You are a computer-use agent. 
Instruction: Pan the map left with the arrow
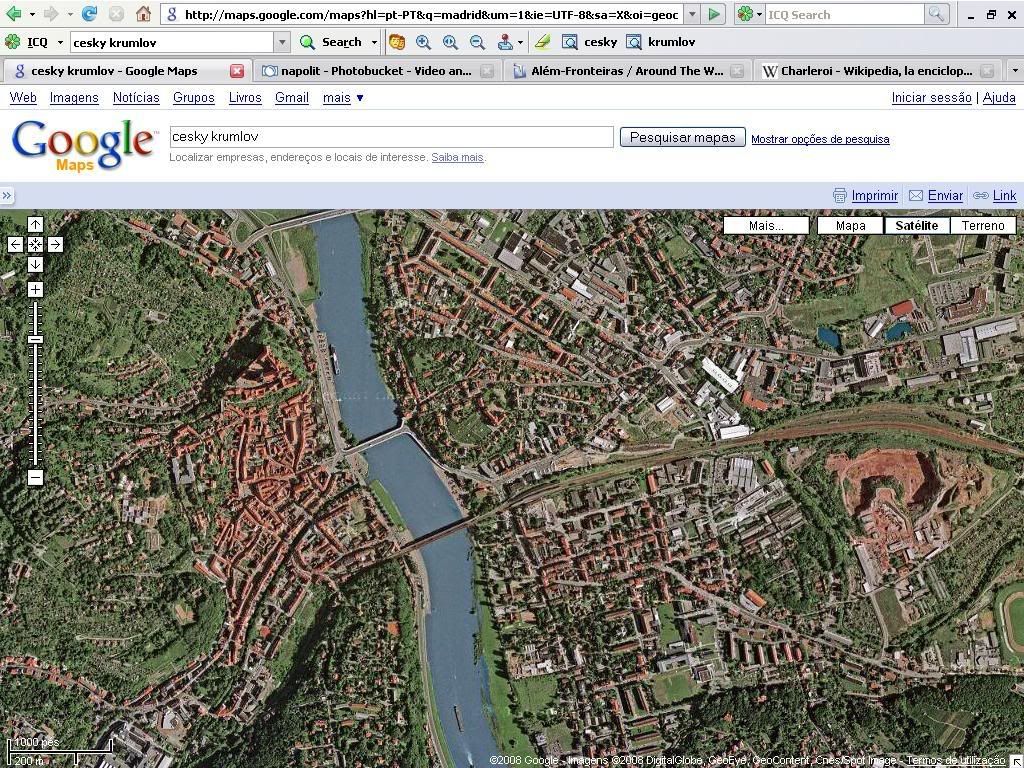[x=15, y=244]
